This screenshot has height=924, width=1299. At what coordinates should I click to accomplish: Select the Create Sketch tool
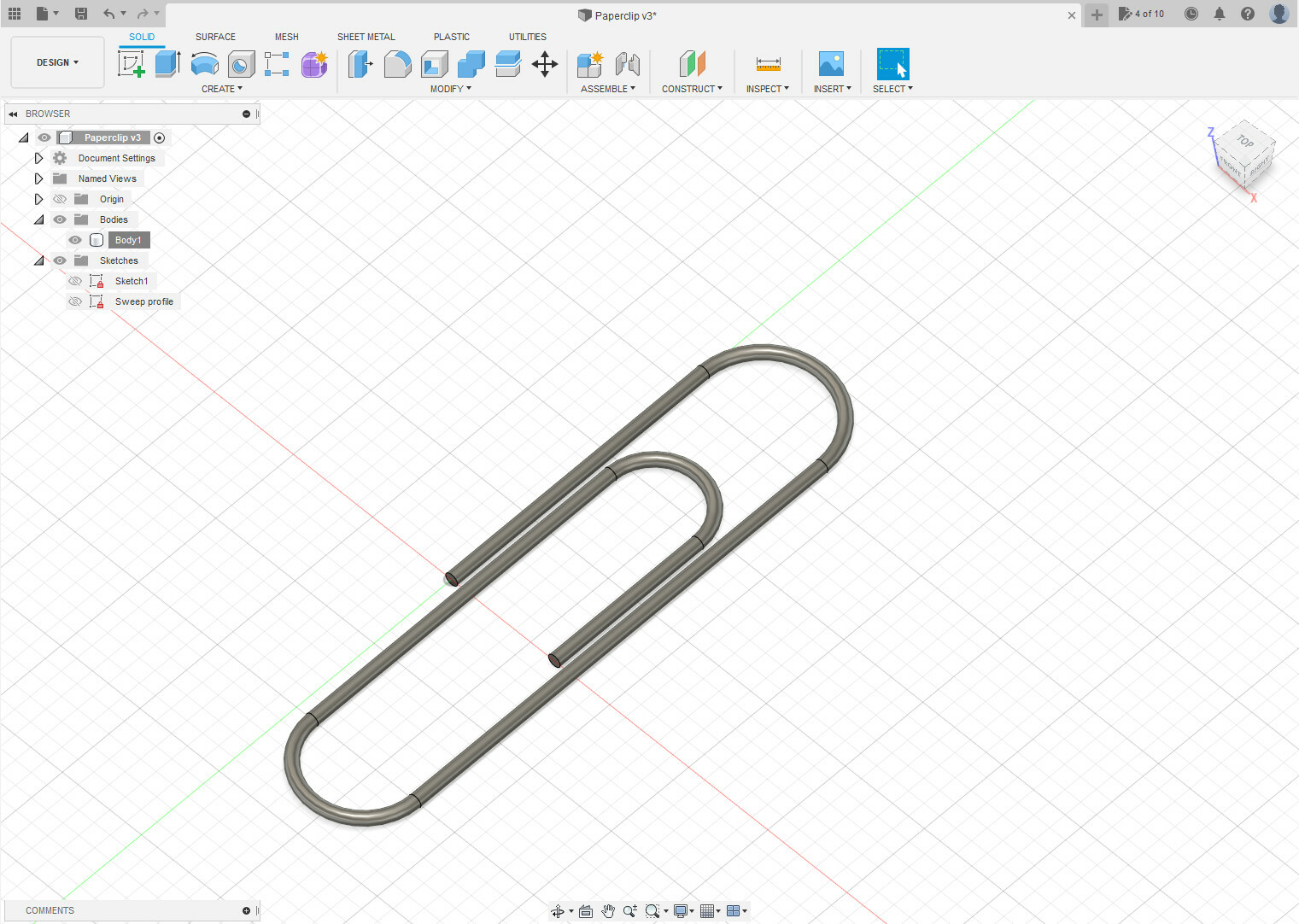click(x=131, y=64)
